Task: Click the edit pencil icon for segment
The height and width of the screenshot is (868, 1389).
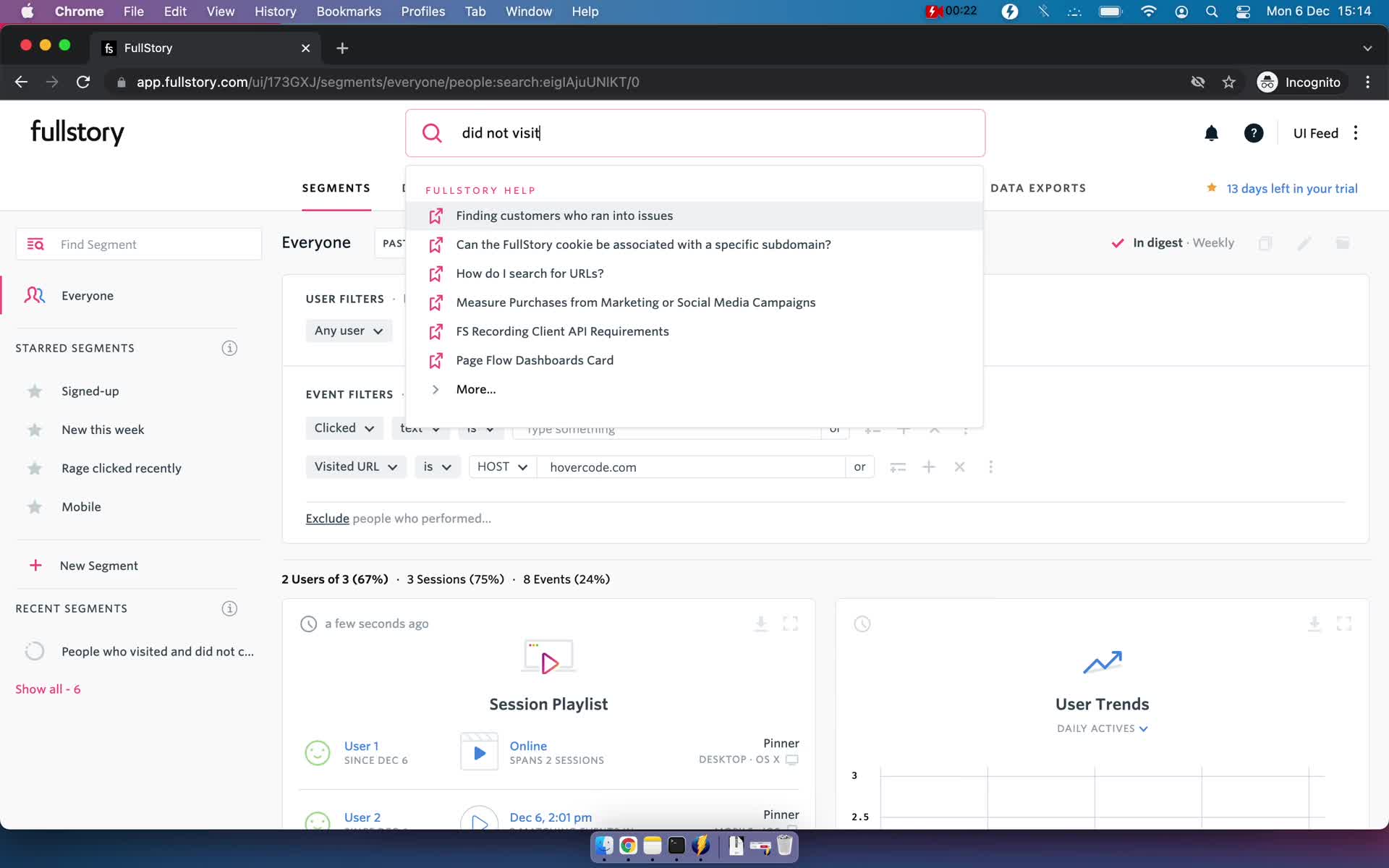Action: pos(1304,243)
